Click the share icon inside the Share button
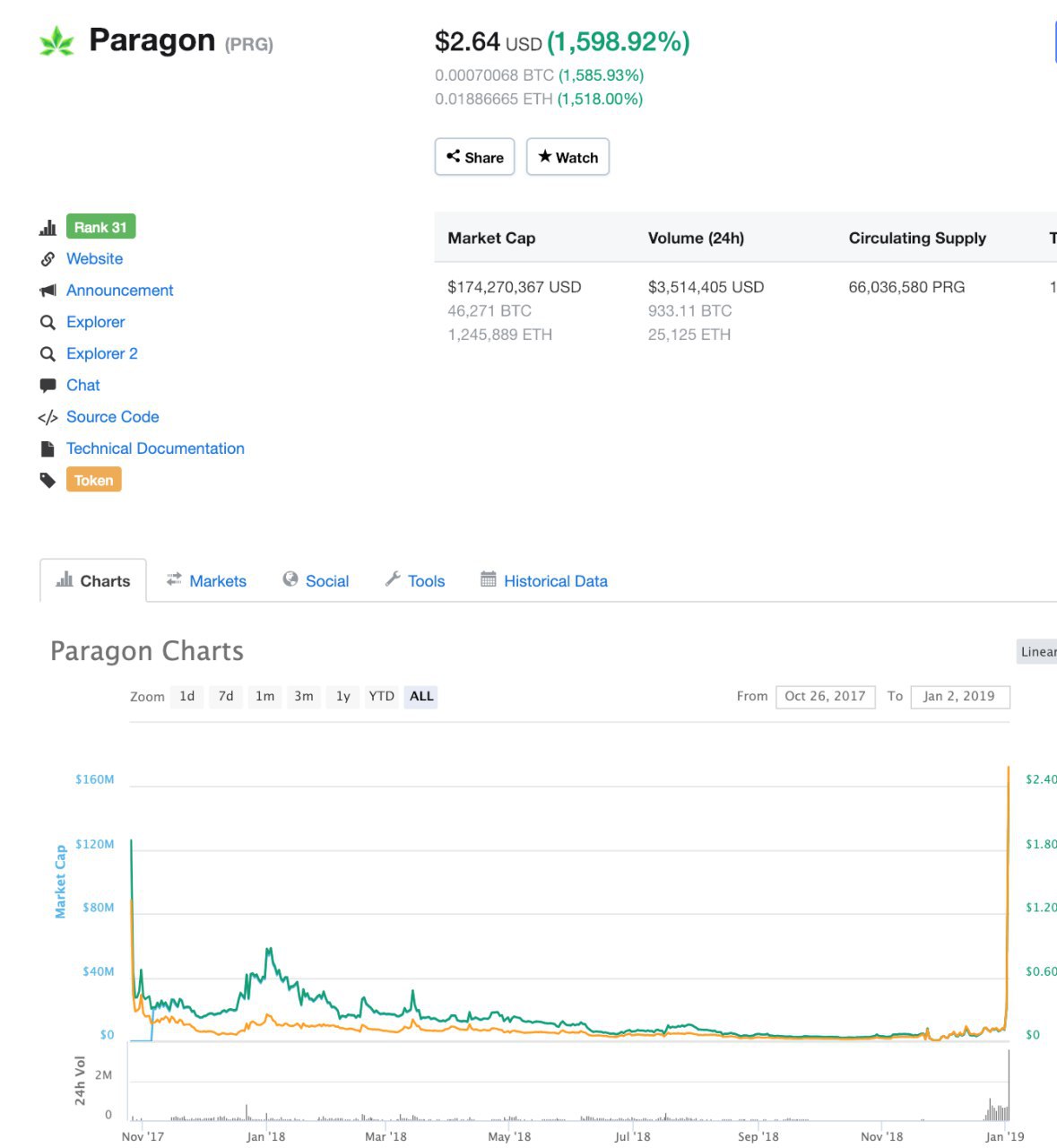Screen dimensions: 1057x1148 453,156
